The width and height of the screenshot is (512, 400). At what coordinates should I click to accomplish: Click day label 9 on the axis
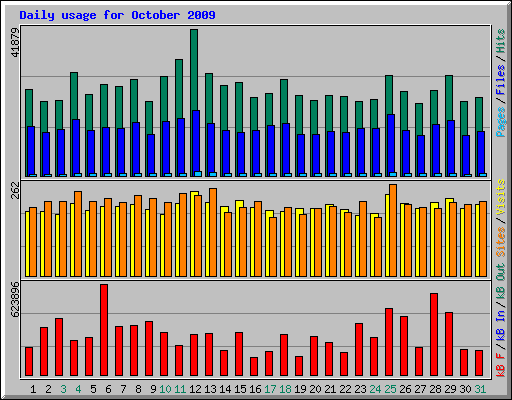pos(153,389)
